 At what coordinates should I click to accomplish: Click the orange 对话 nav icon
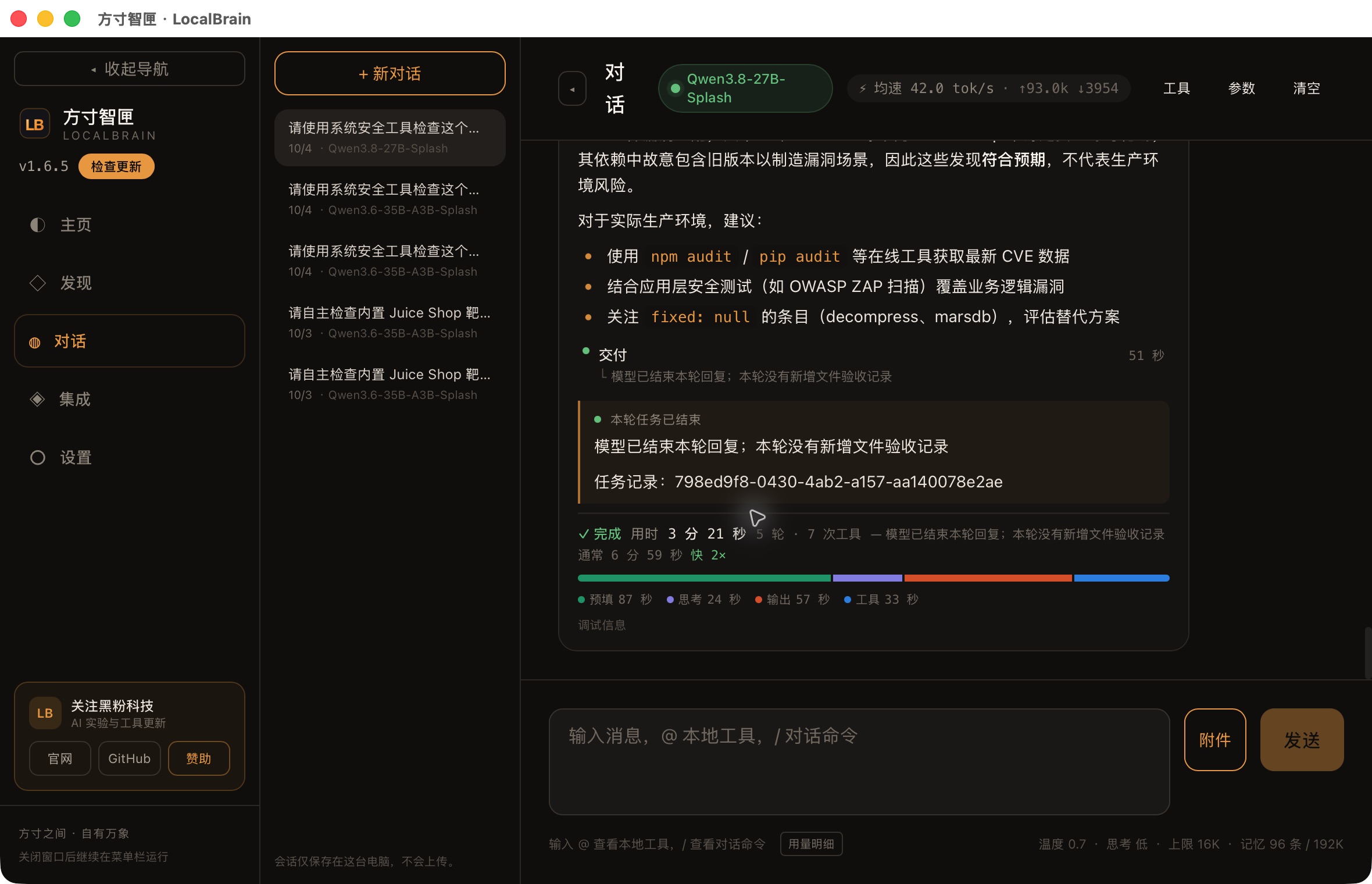pos(35,343)
